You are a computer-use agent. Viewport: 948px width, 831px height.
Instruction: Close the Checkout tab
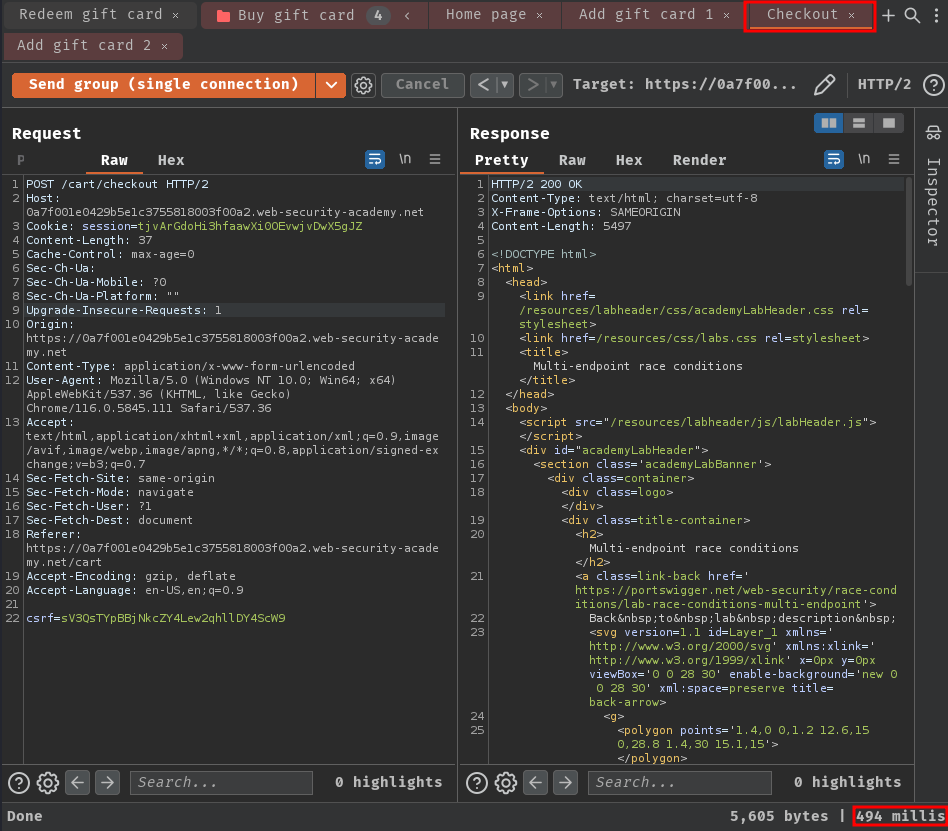(x=851, y=15)
